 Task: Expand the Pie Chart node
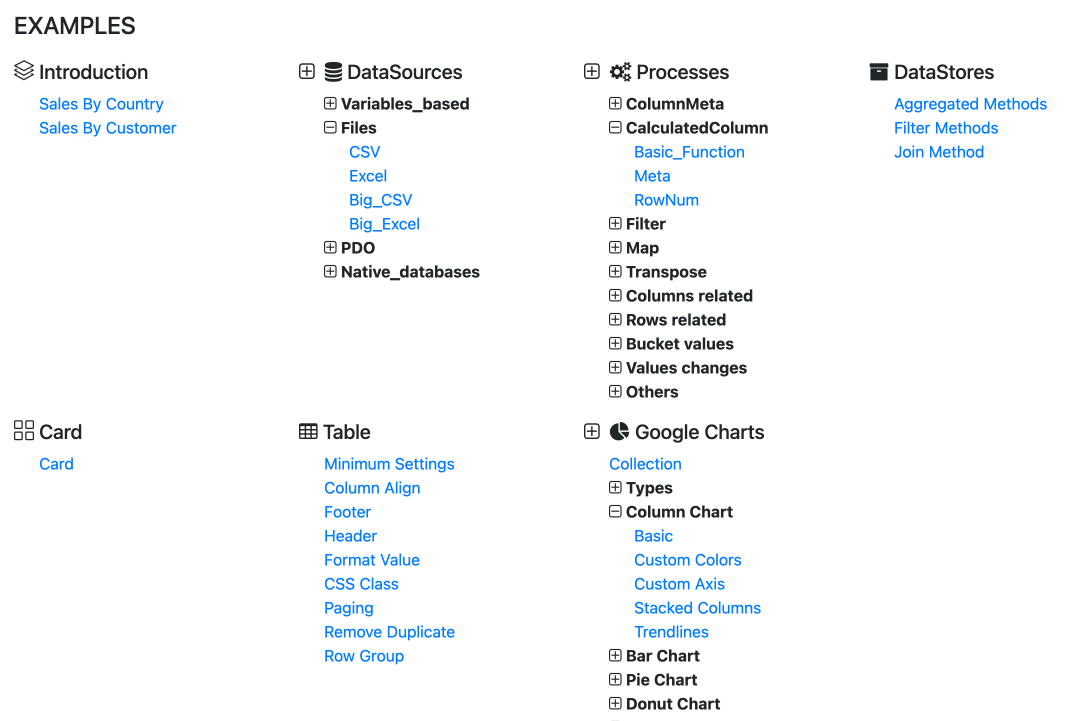[x=615, y=680]
